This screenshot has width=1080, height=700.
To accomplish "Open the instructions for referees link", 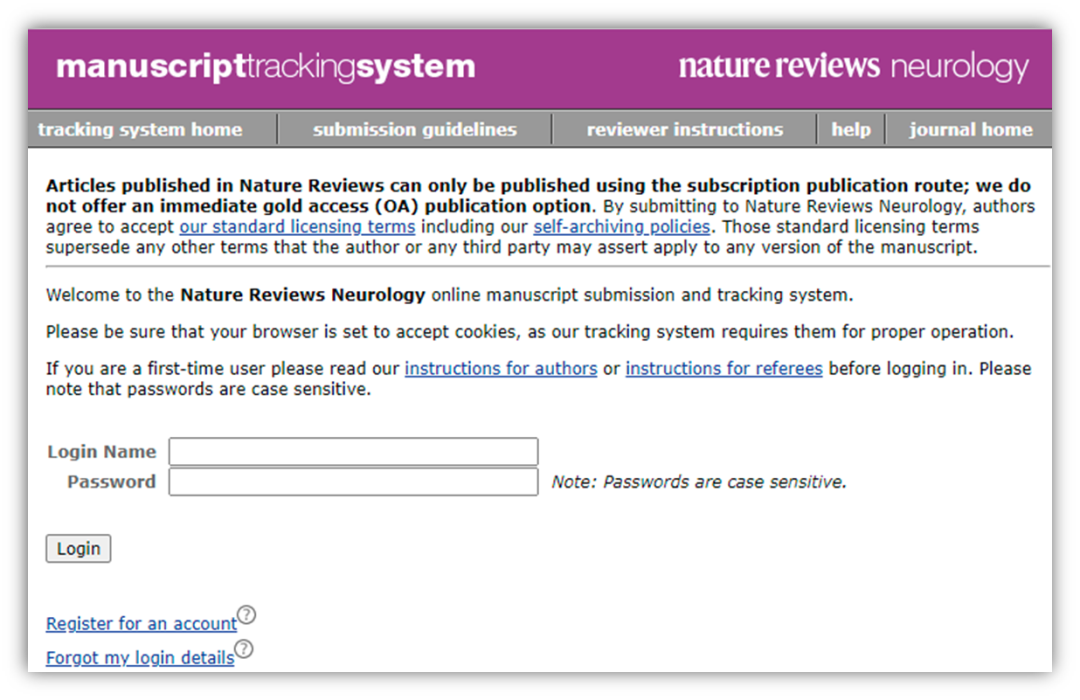I will (x=724, y=369).
